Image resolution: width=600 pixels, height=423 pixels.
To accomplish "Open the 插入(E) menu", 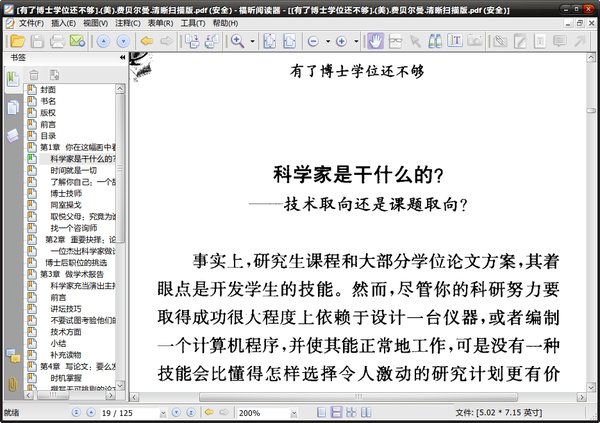I will click(x=63, y=23).
